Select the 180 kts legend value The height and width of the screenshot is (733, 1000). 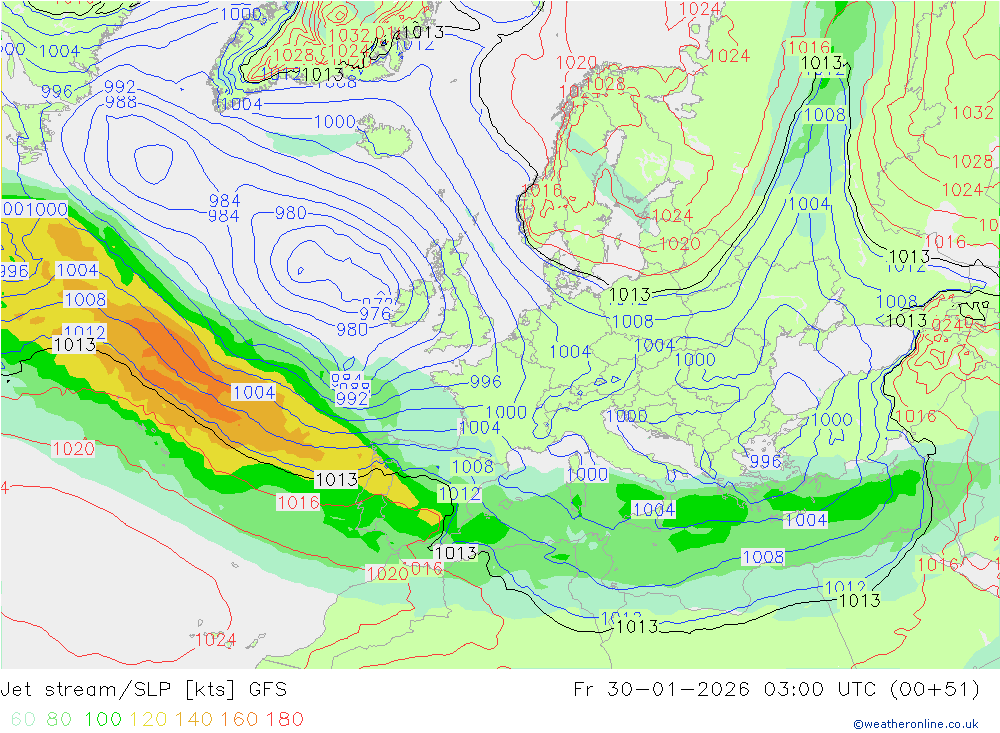(x=284, y=720)
